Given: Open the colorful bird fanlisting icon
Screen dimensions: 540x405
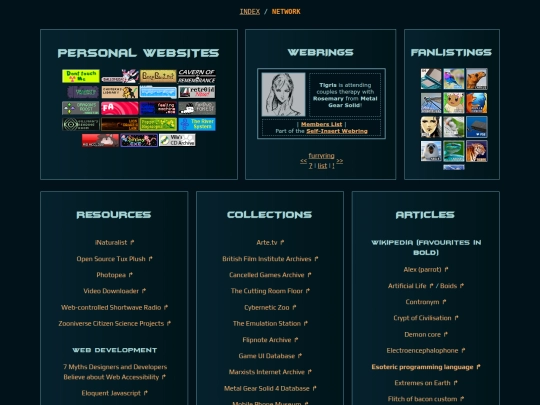Looking at the screenshot, I should pos(454,79).
